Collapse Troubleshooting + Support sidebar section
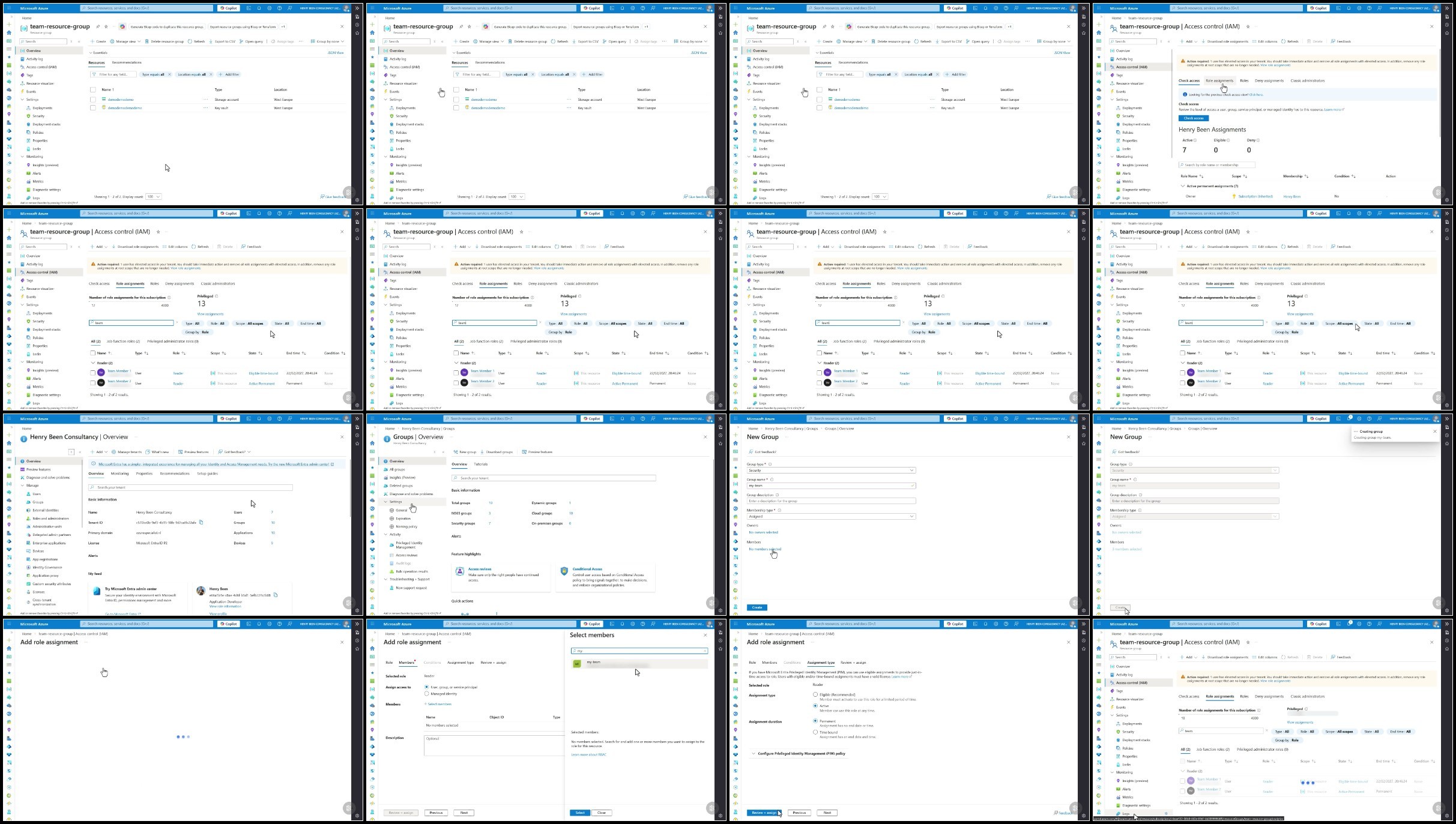 coord(386,579)
